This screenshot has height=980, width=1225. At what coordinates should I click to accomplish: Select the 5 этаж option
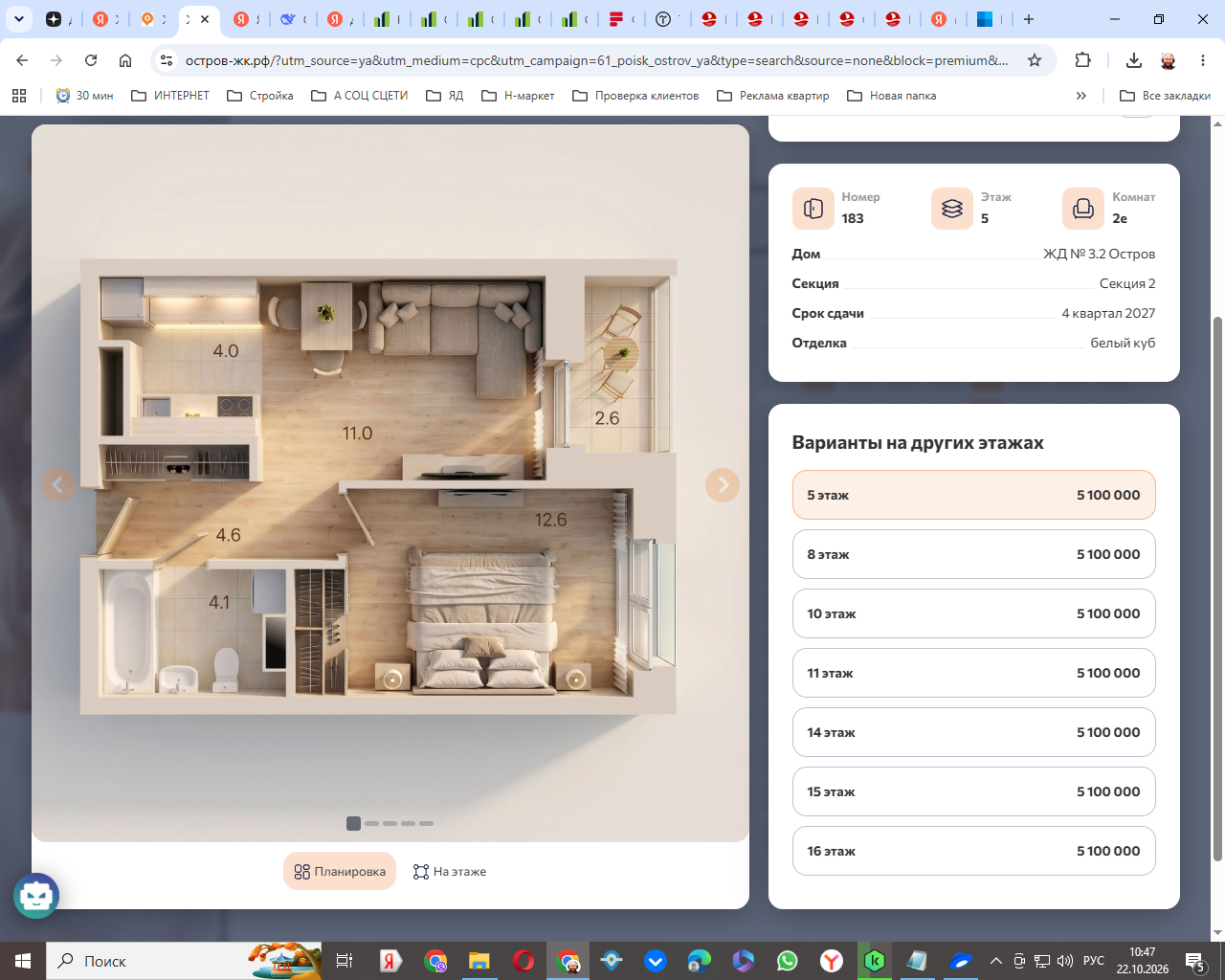tap(974, 495)
